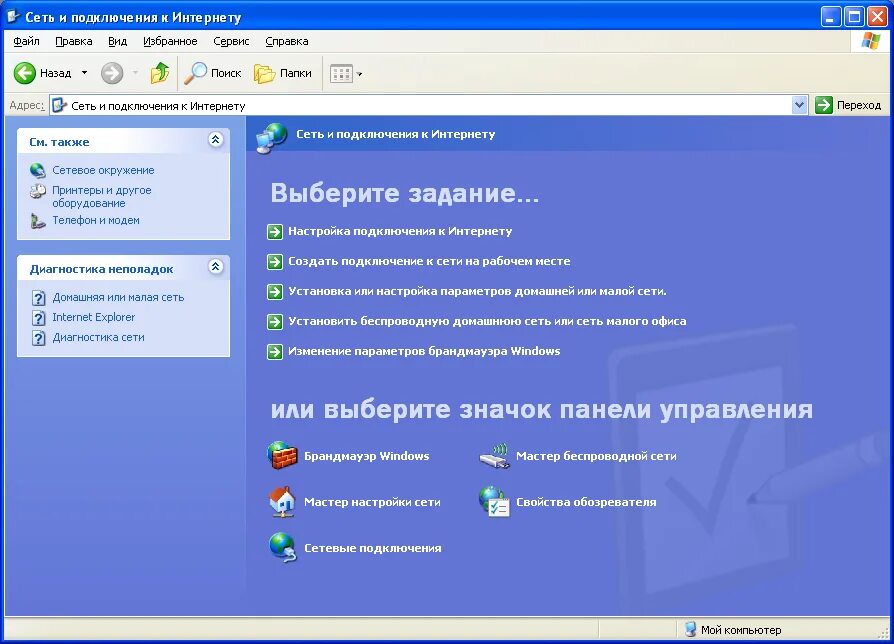This screenshot has height=644, width=894.
Task: Click the Телефон и модем icon
Action: pos(38,221)
